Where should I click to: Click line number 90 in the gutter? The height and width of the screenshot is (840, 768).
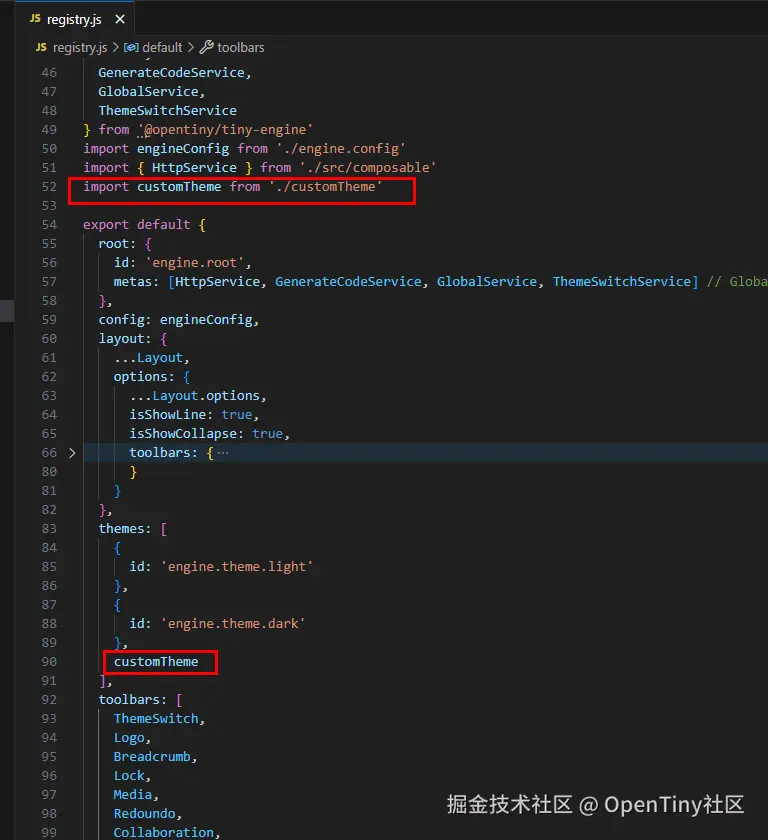(x=49, y=662)
